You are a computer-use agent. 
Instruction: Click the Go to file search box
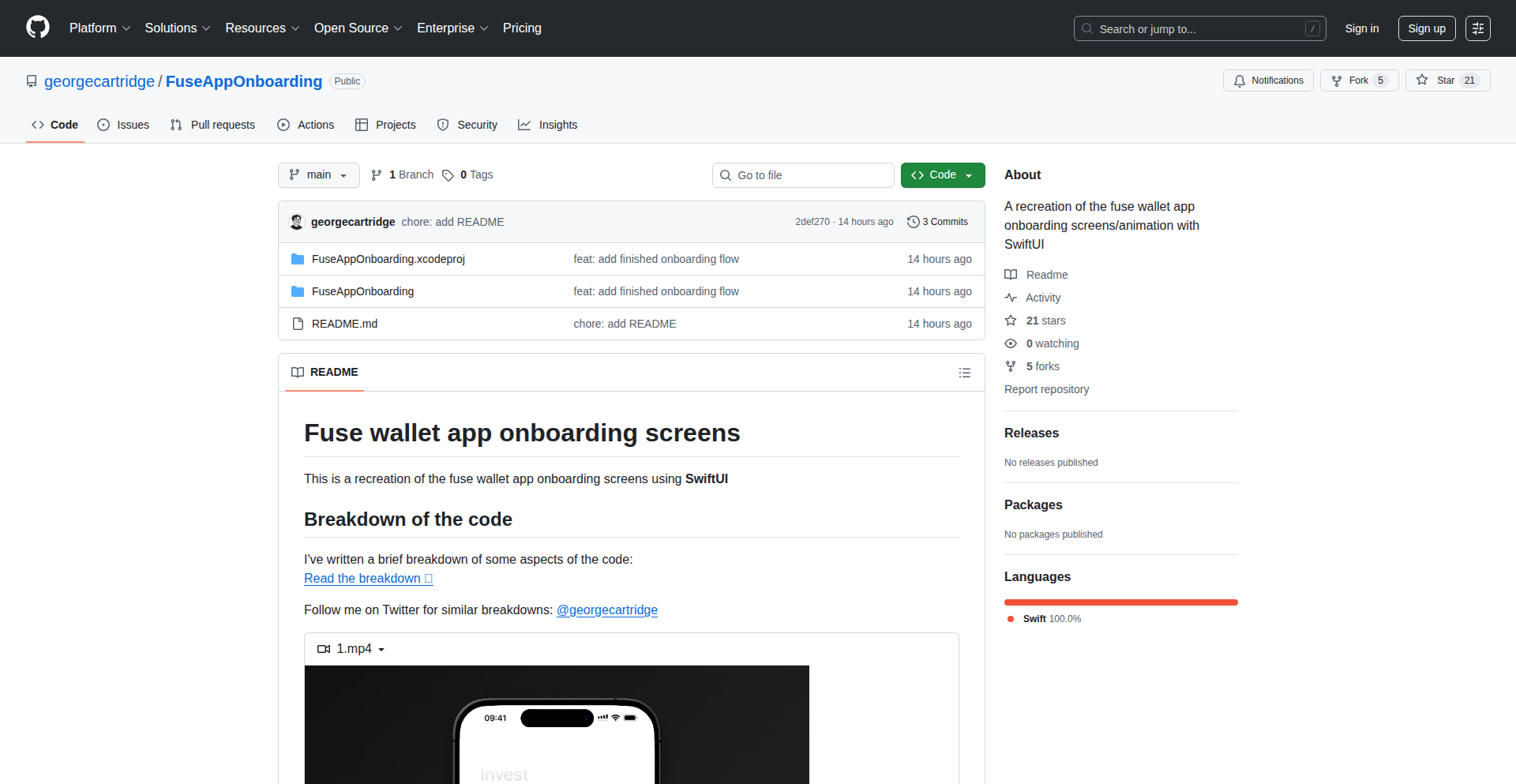pyautogui.click(x=803, y=175)
